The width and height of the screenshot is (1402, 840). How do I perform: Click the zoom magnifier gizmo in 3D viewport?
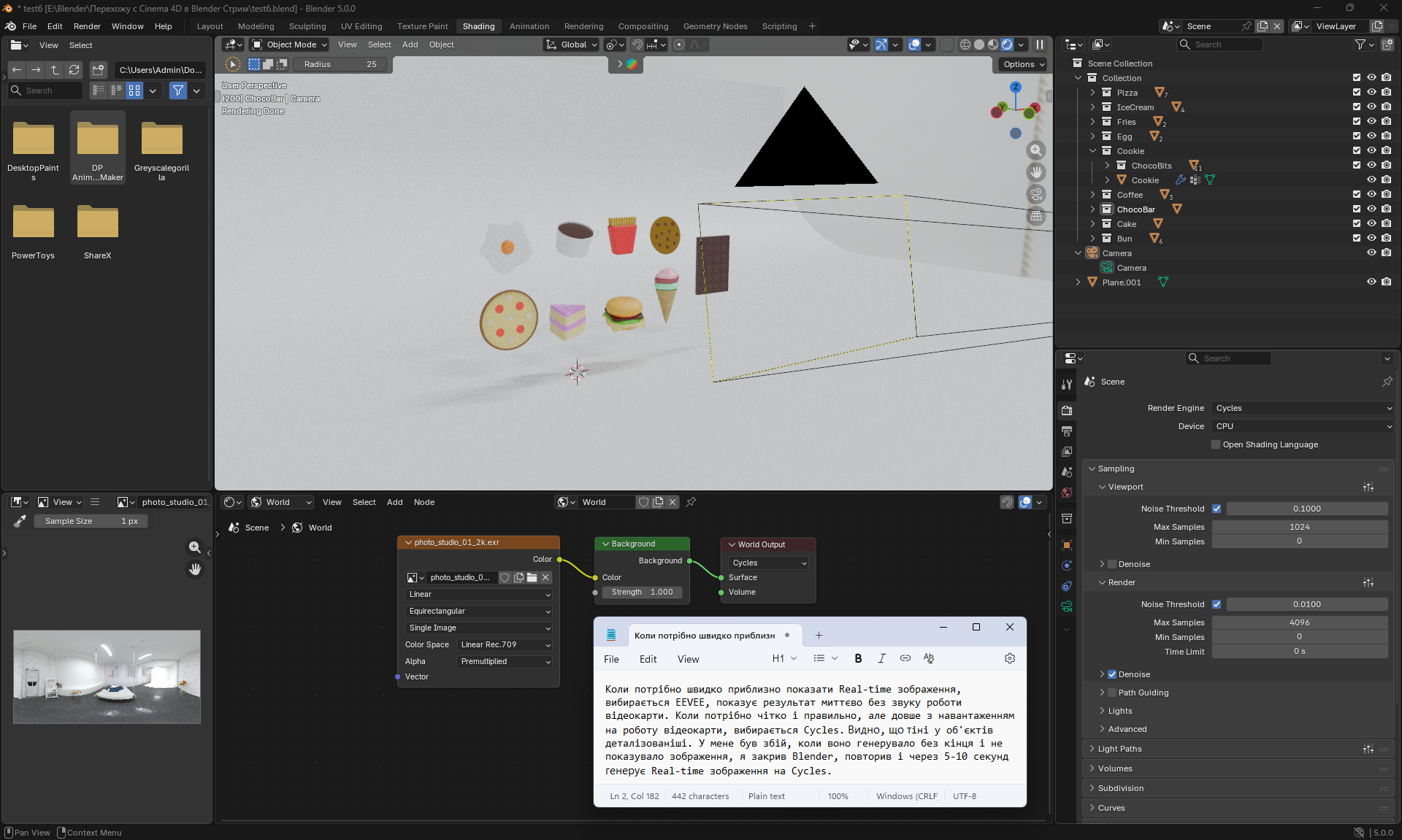pyautogui.click(x=1035, y=150)
